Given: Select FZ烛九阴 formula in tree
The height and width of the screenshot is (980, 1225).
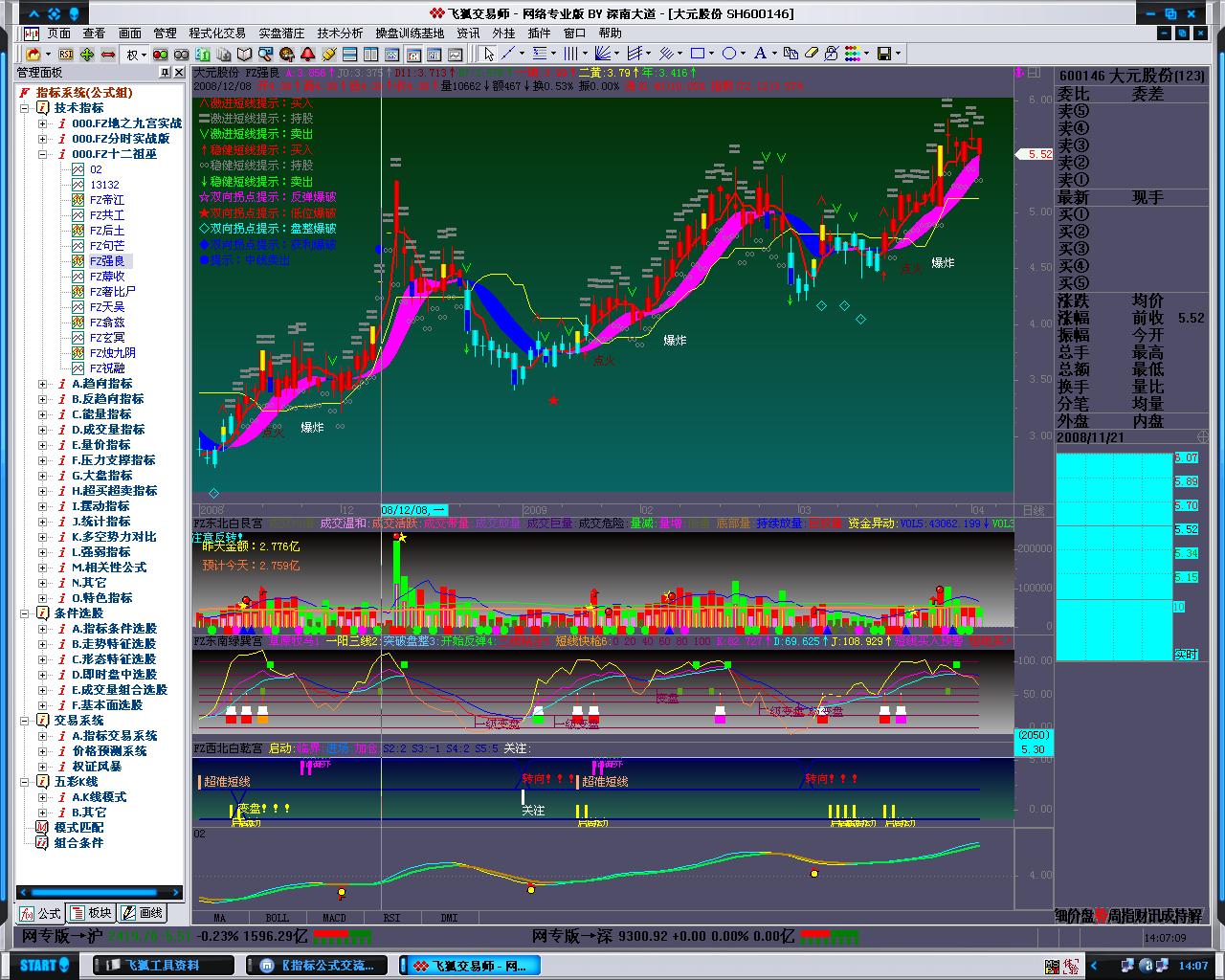Looking at the screenshot, I should tap(112, 353).
